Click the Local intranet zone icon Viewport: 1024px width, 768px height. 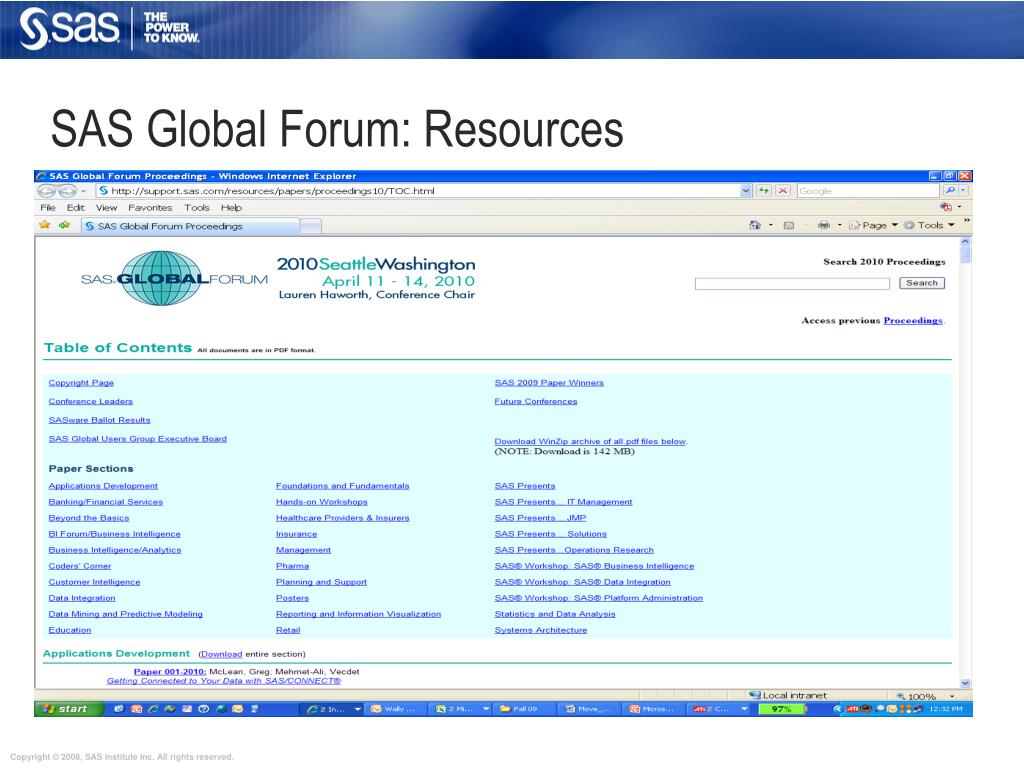click(755, 696)
